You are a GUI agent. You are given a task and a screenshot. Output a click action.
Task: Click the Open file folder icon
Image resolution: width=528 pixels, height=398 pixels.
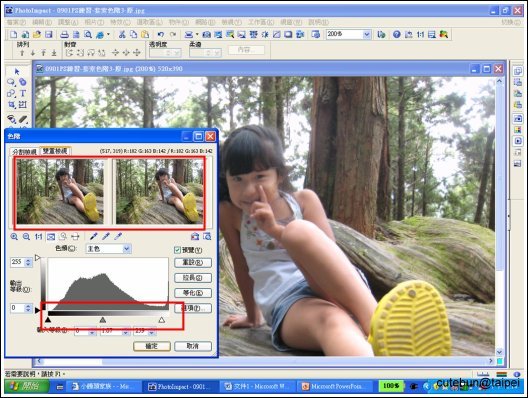point(37,34)
